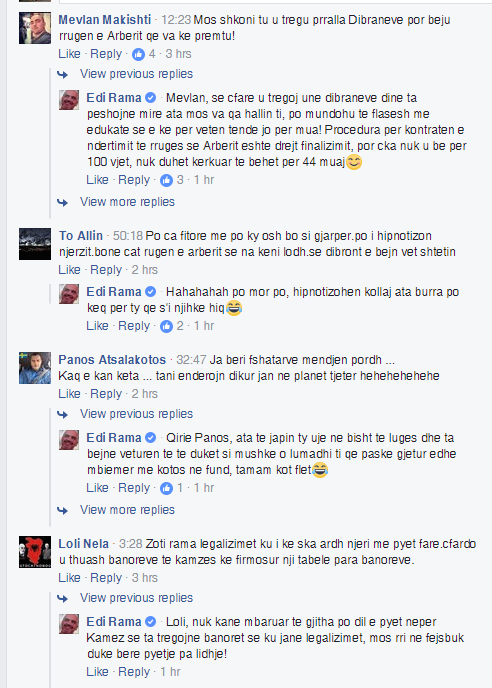Expand View previous replies under Loli Nela's comment
Viewport: 492px width, 688px height.
(136, 598)
